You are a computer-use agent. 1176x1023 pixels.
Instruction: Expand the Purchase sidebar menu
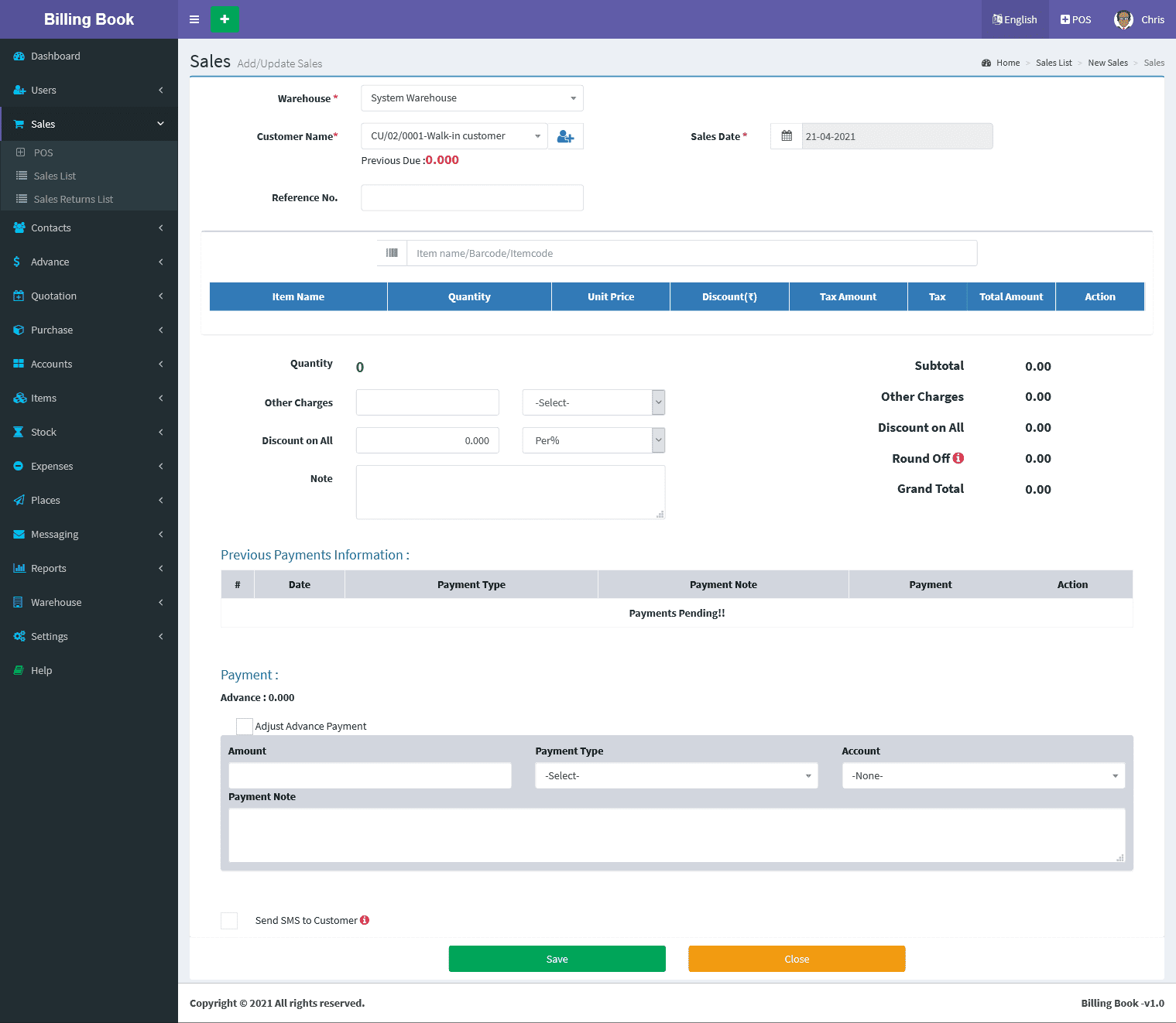(x=52, y=330)
